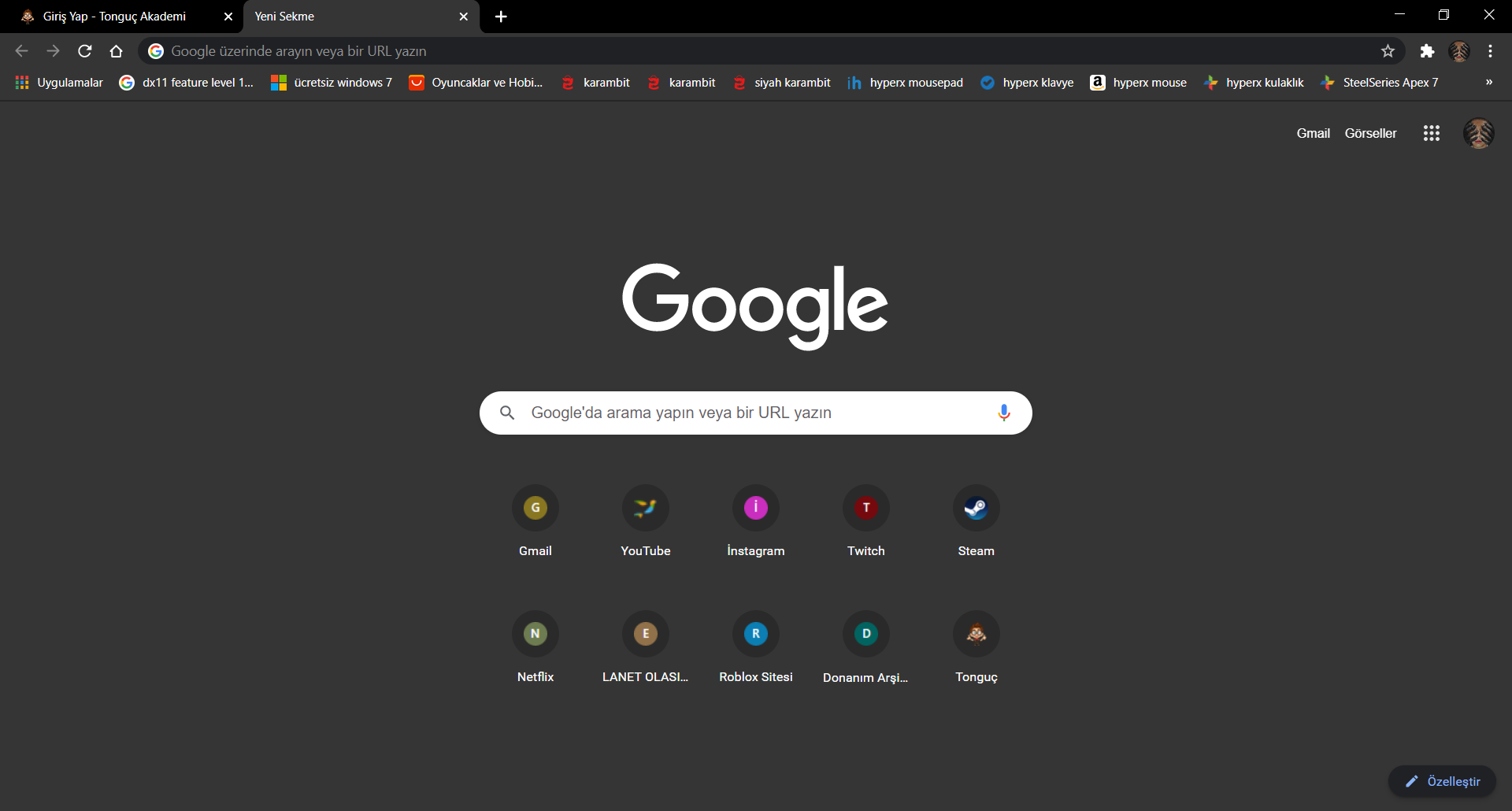
Task: Open the SteelSeries Apex 7 bookmark
Action: (1380, 83)
